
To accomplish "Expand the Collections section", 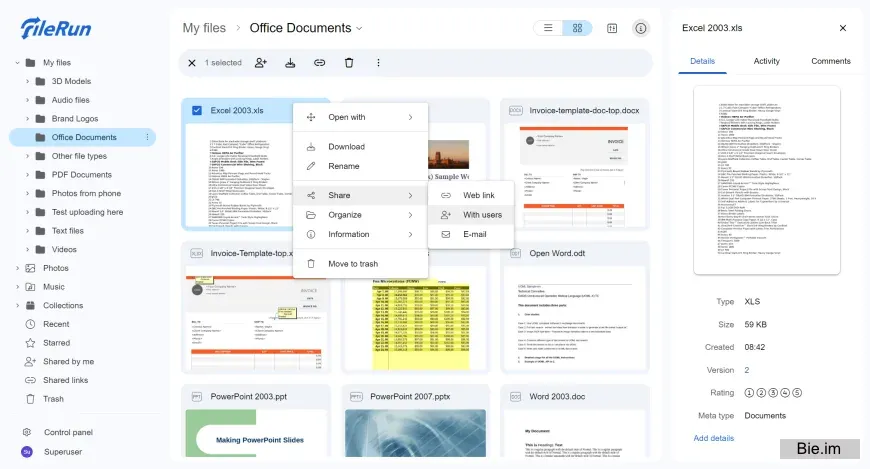I will click(x=17, y=305).
